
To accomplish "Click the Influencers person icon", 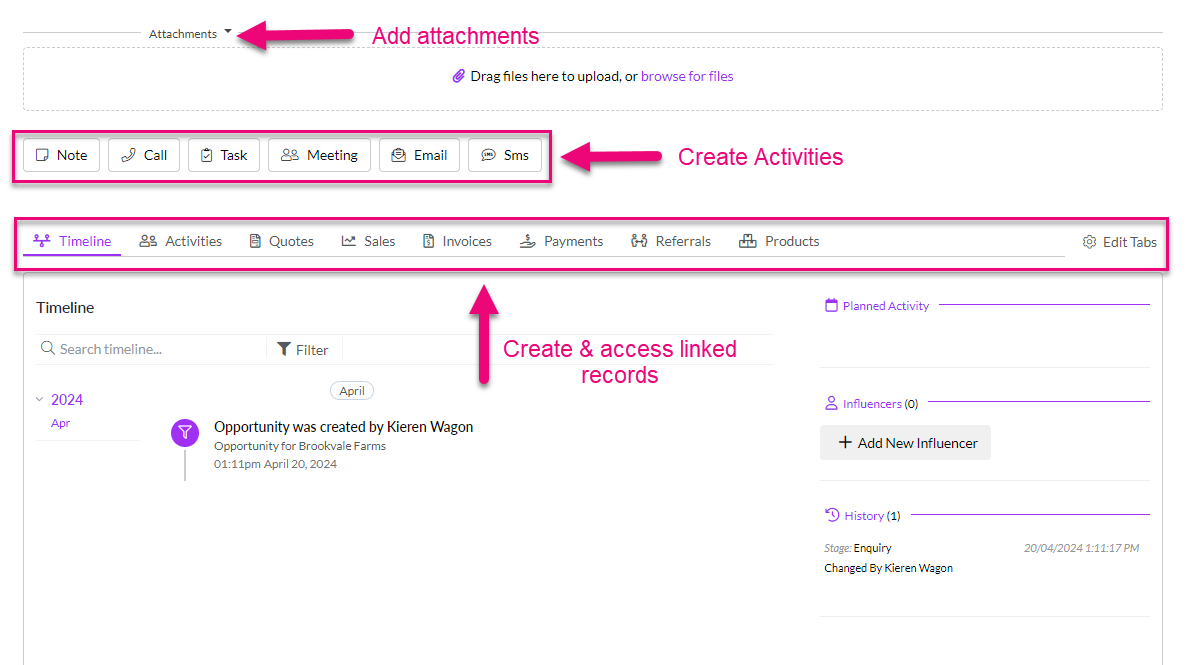I will click(831, 404).
